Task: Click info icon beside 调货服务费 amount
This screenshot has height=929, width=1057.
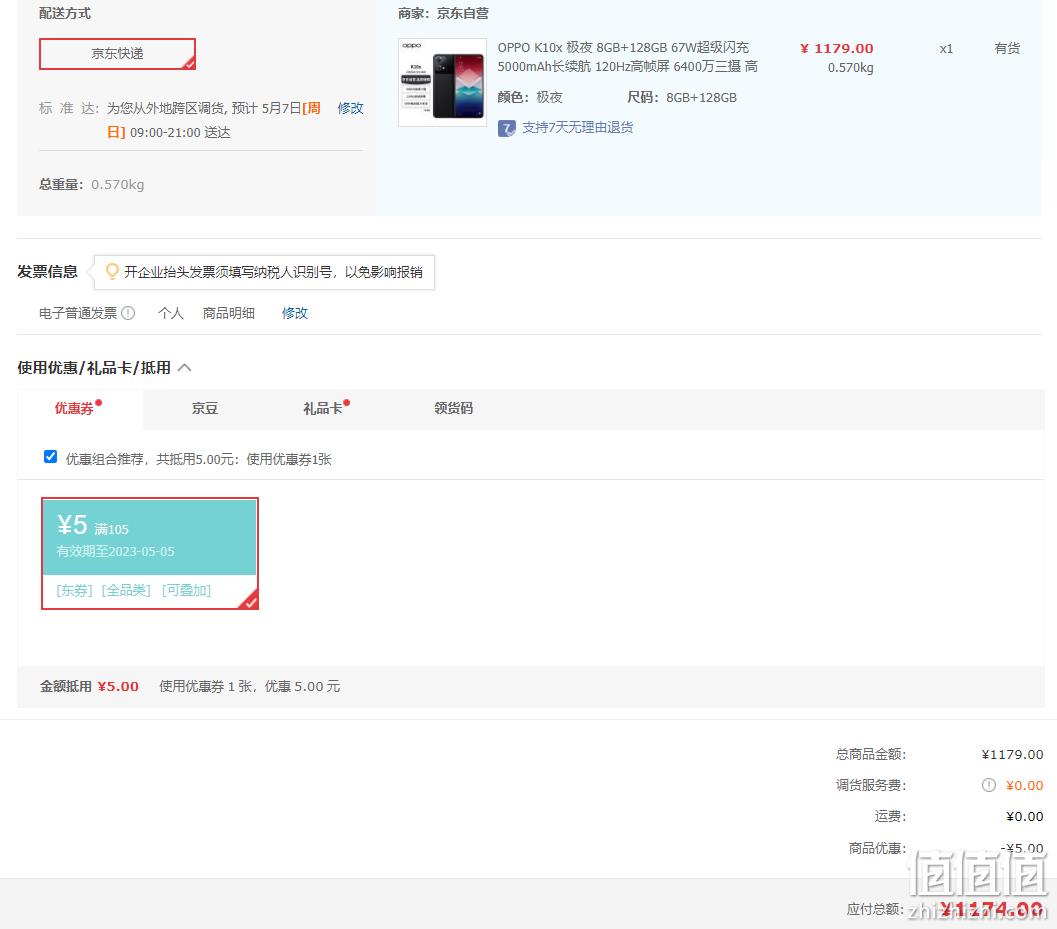Action: click(x=988, y=785)
